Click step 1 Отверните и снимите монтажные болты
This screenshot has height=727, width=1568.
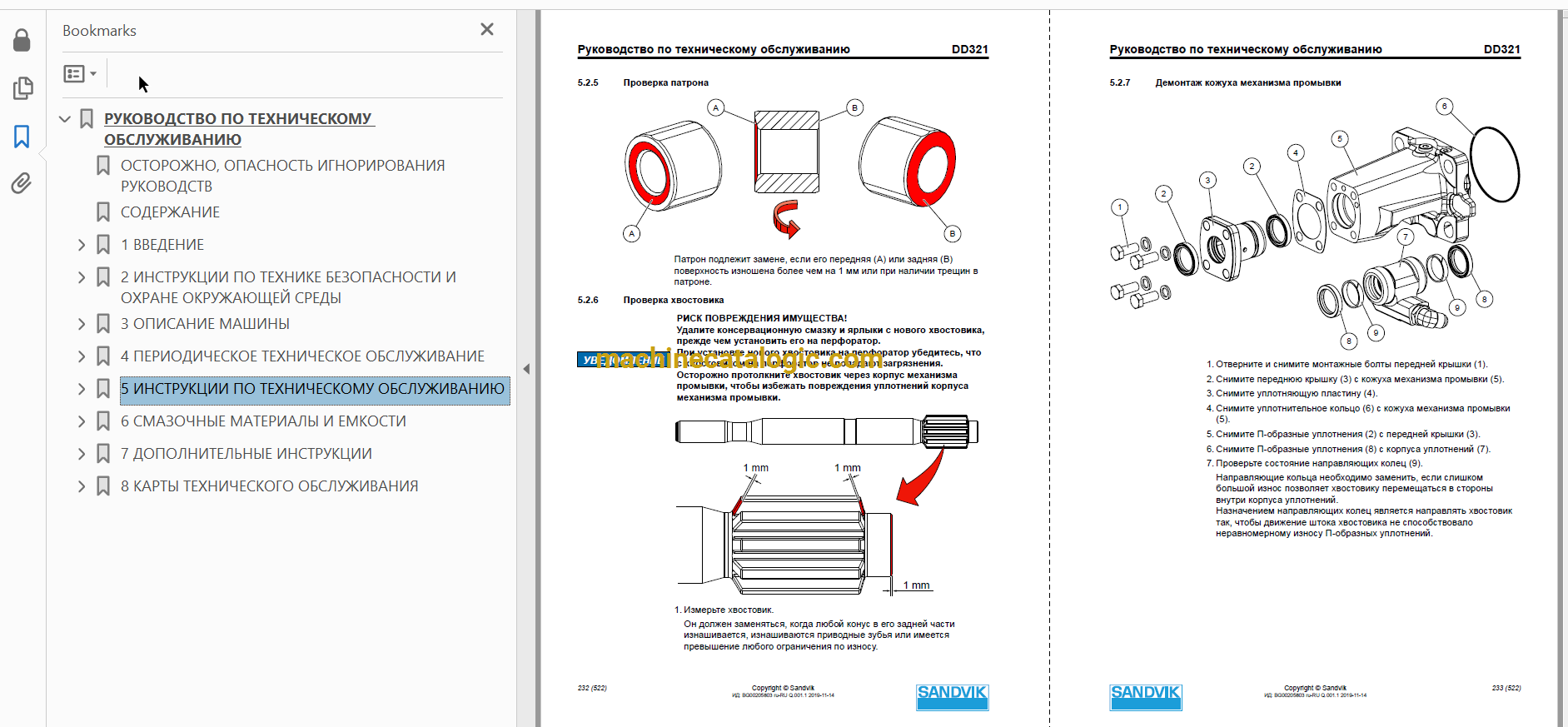tap(1347, 364)
